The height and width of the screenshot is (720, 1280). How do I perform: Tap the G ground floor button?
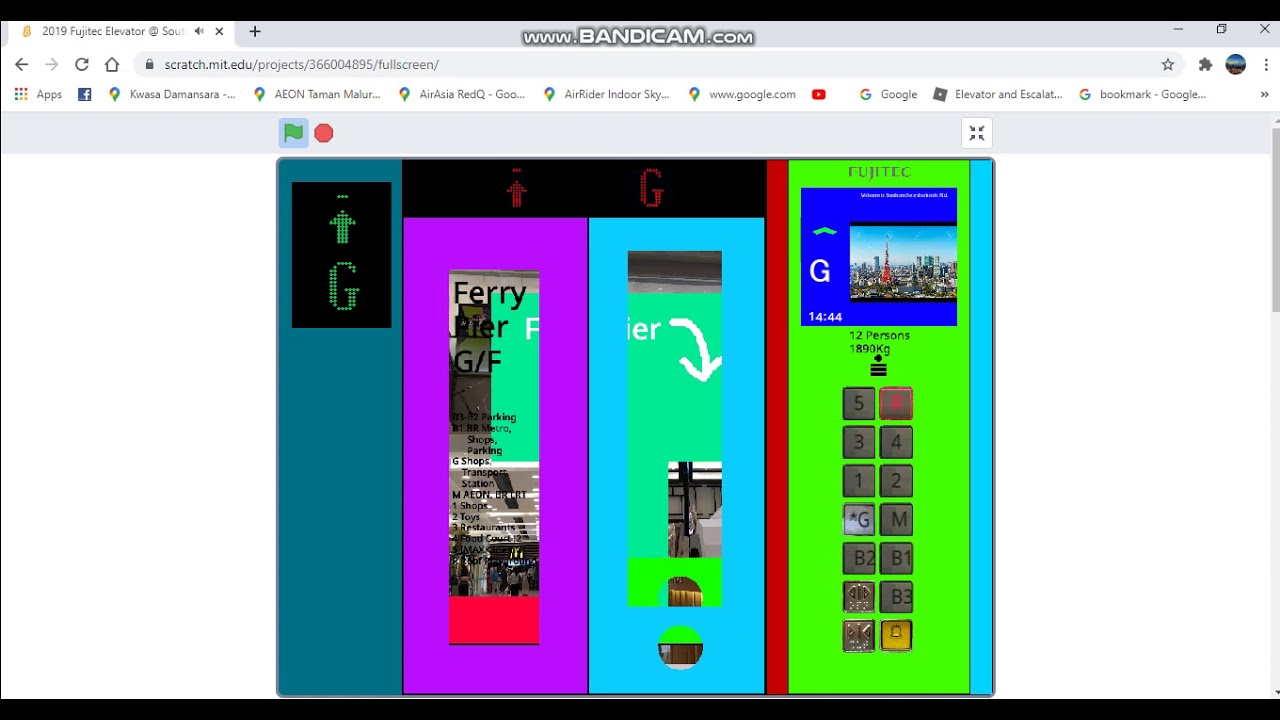858,519
